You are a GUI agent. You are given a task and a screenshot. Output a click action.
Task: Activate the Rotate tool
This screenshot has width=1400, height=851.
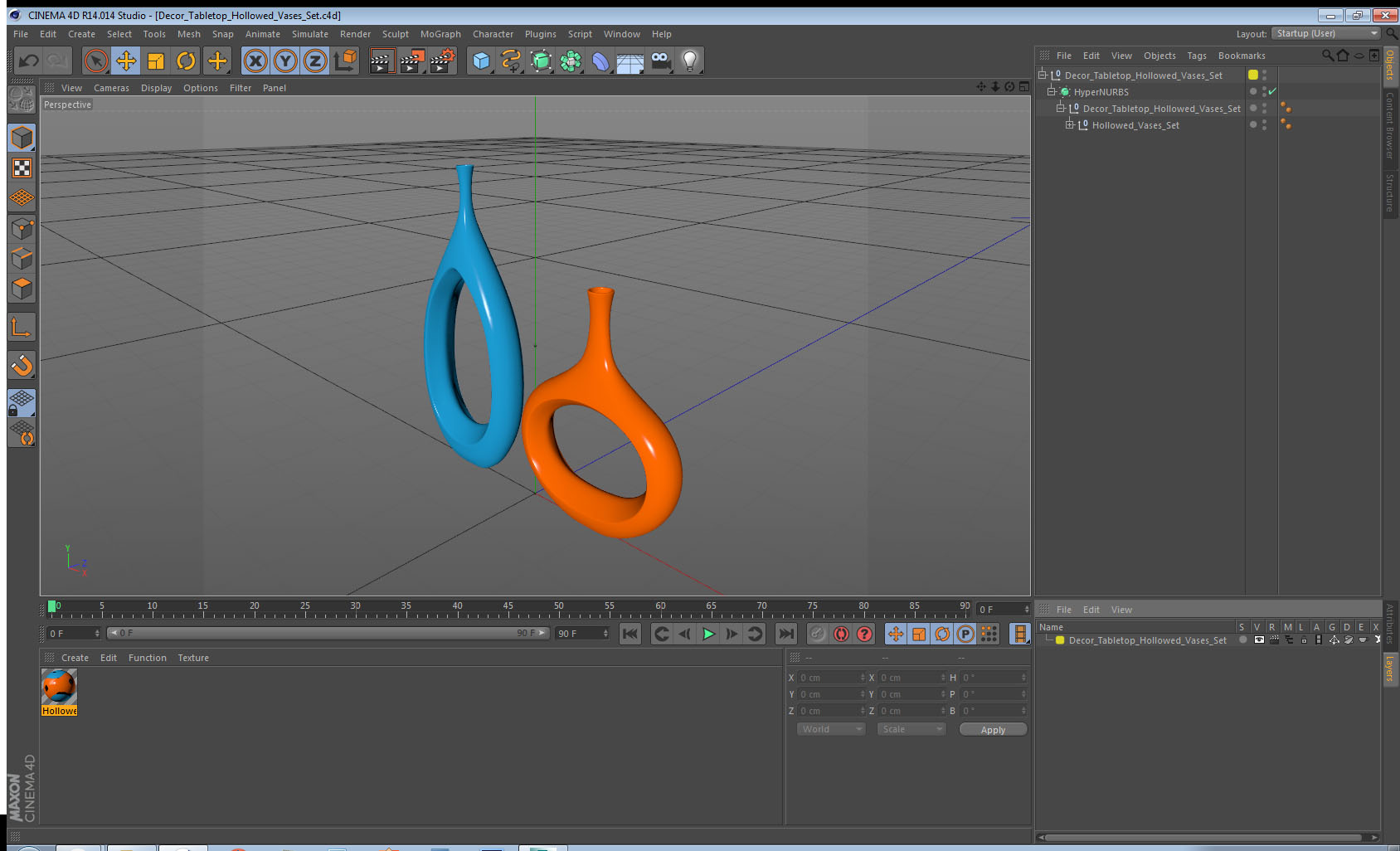pos(186,61)
